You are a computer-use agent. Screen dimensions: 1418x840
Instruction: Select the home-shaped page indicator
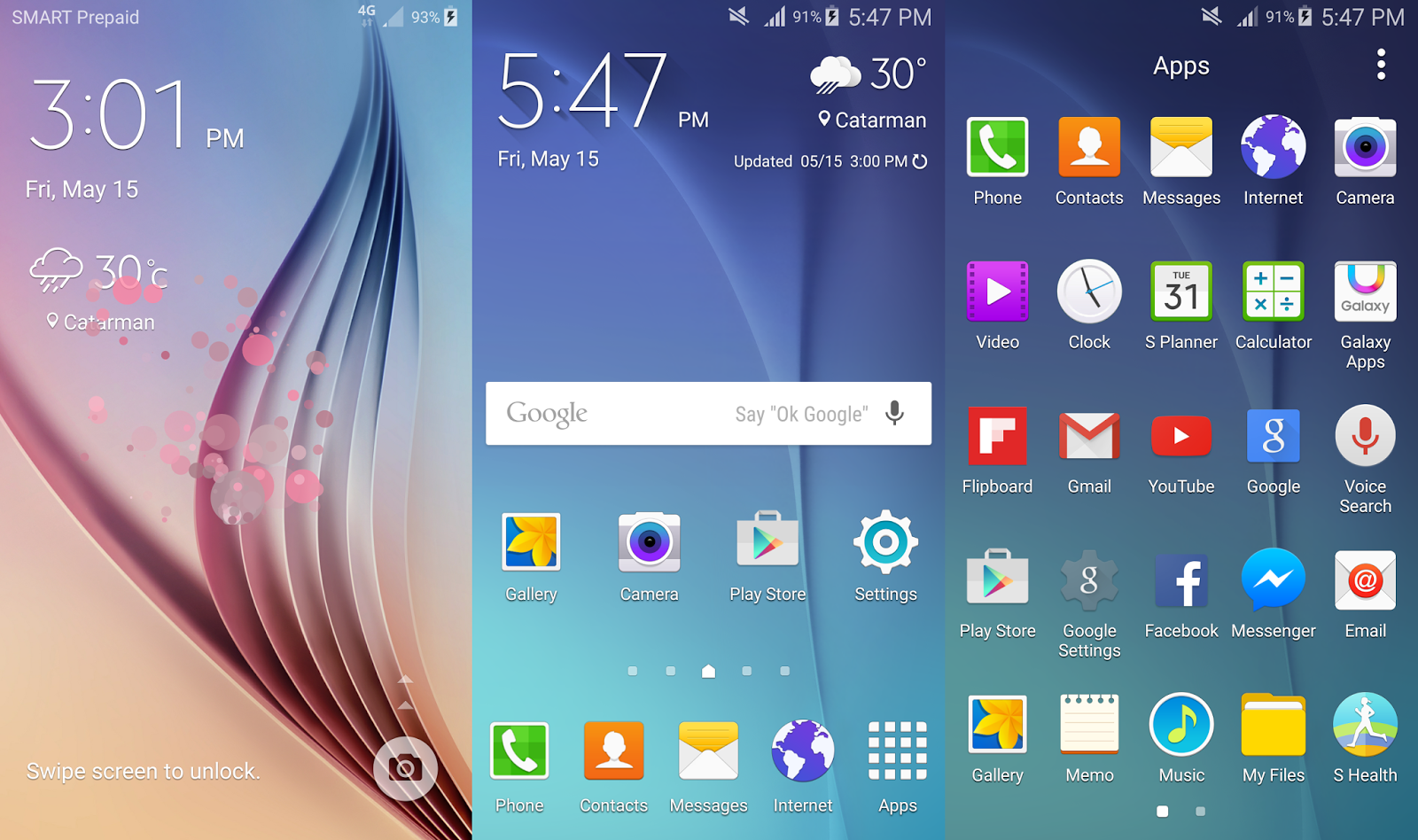click(x=708, y=671)
